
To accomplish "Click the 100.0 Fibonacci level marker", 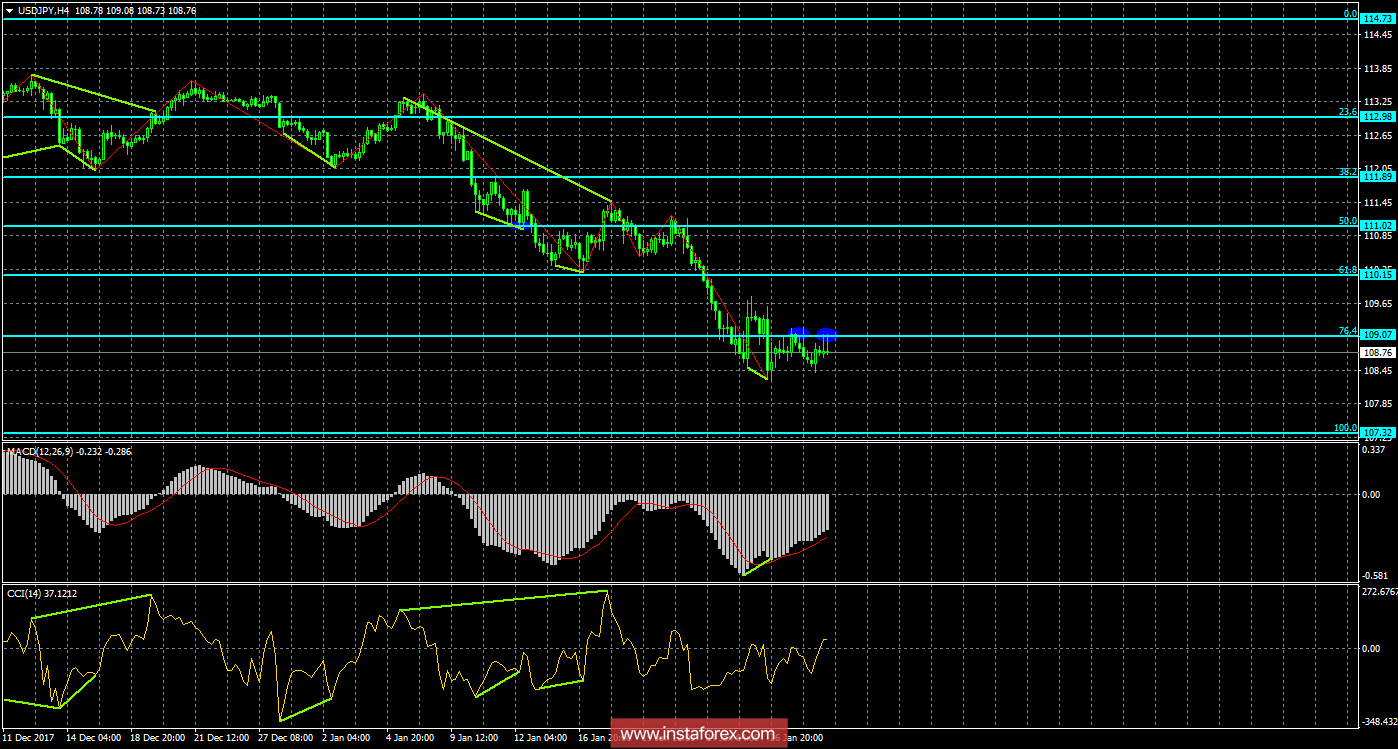I will point(1345,428).
